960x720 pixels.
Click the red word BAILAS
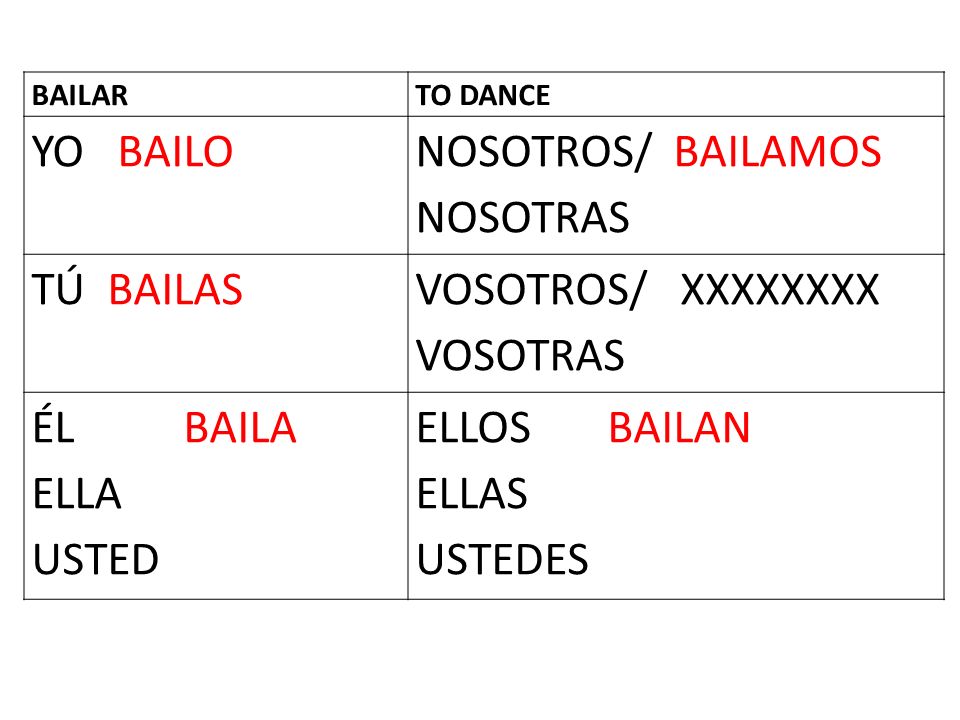pyautogui.click(x=176, y=290)
